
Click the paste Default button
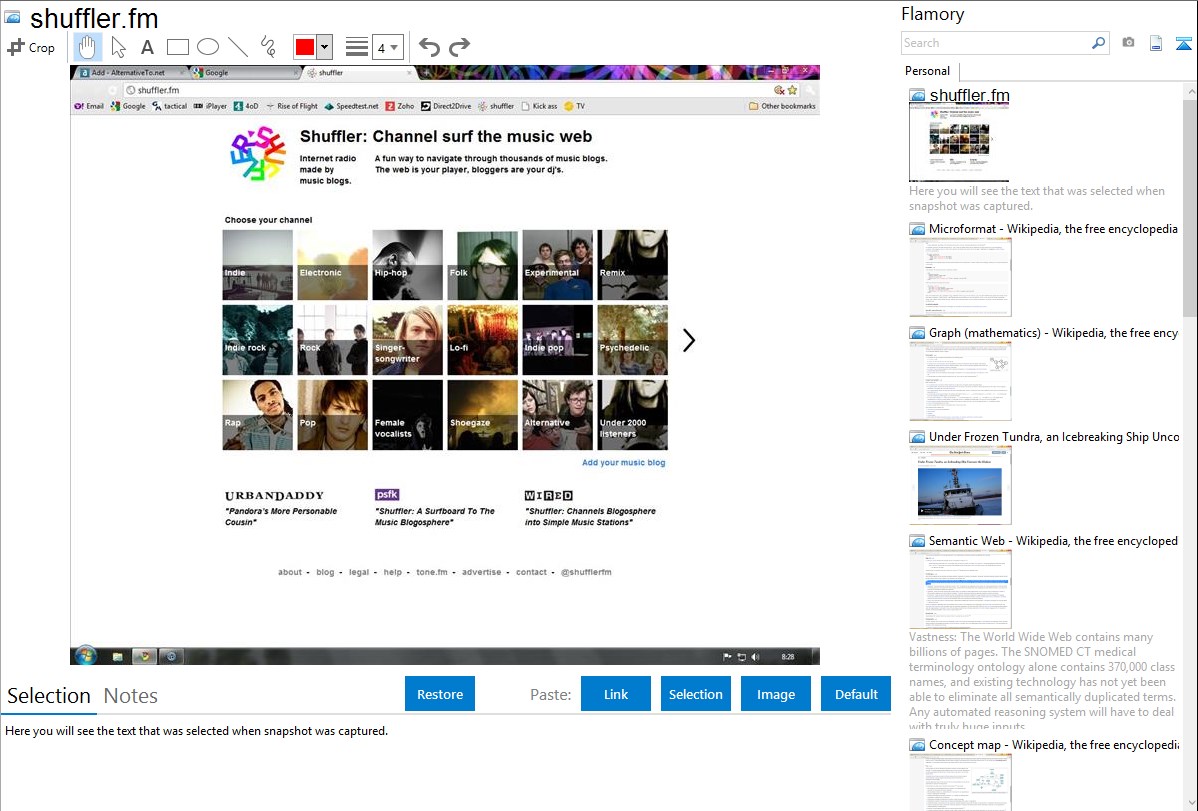coord(856,694)
